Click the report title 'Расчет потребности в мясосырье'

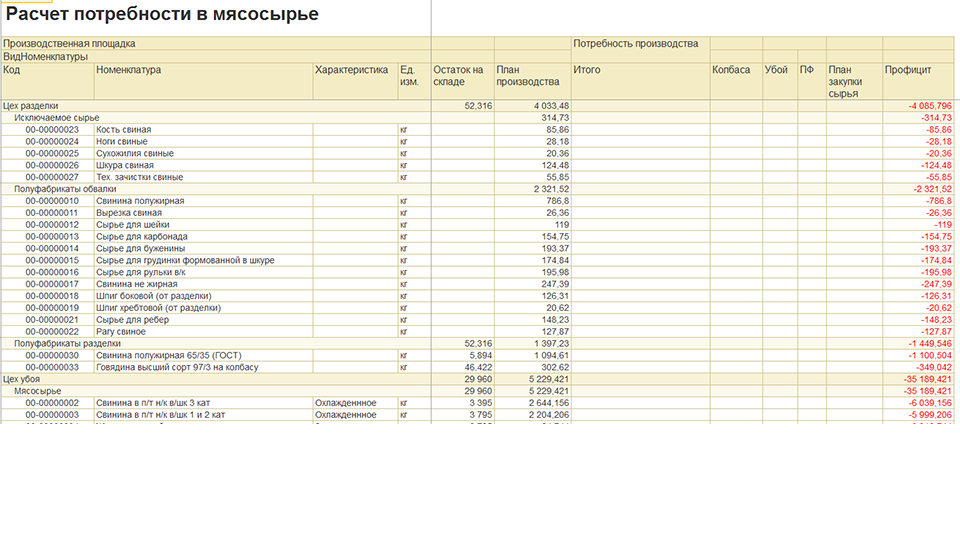click(x=162, y=14)
